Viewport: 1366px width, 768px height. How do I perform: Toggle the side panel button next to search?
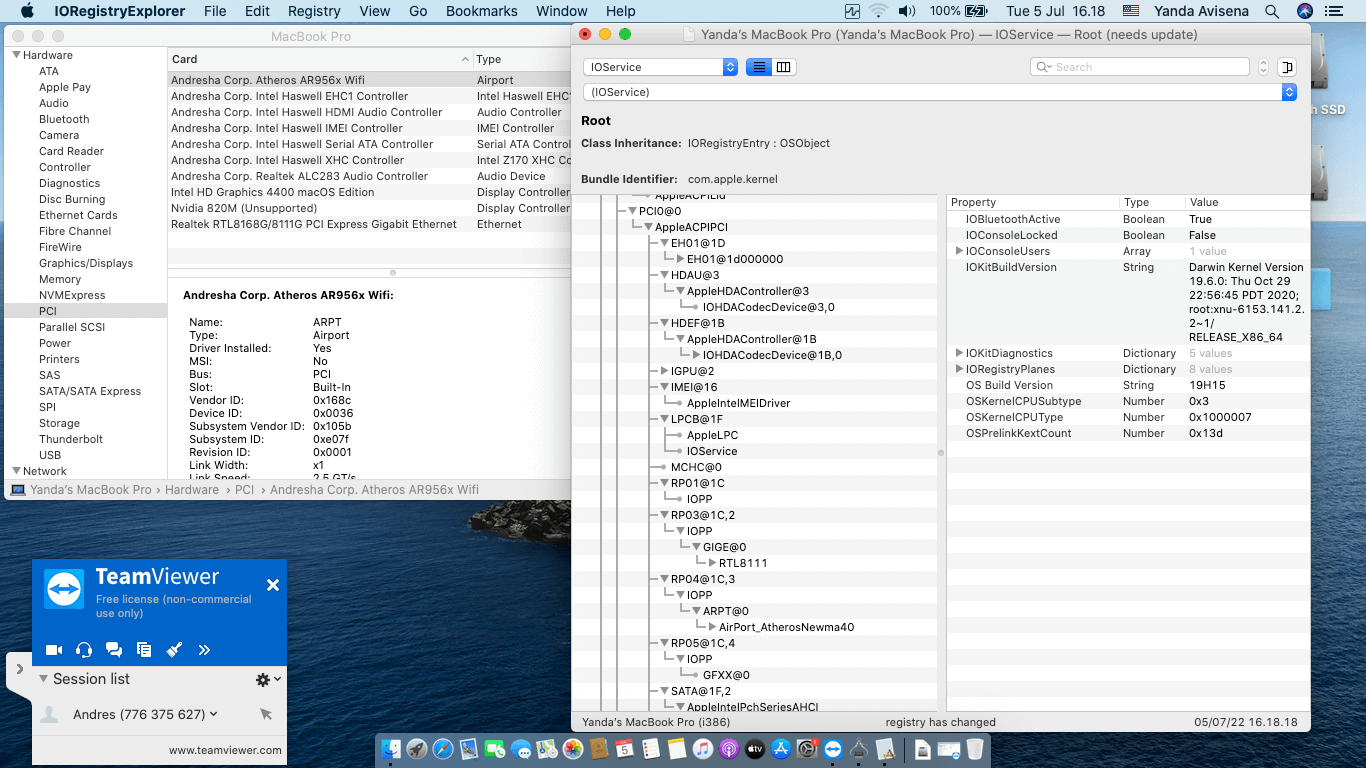1287,67
